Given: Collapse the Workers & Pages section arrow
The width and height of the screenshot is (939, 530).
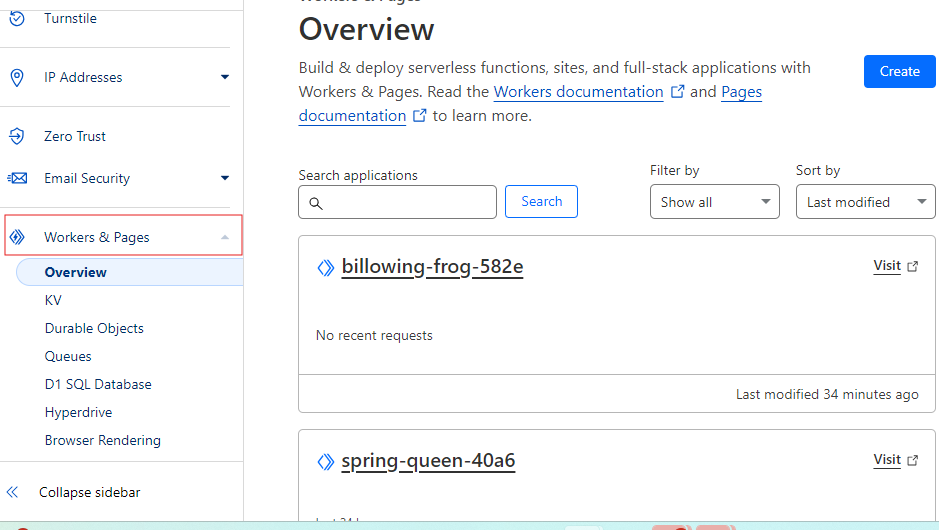Looking at the screenshot, I should [225, 237].
